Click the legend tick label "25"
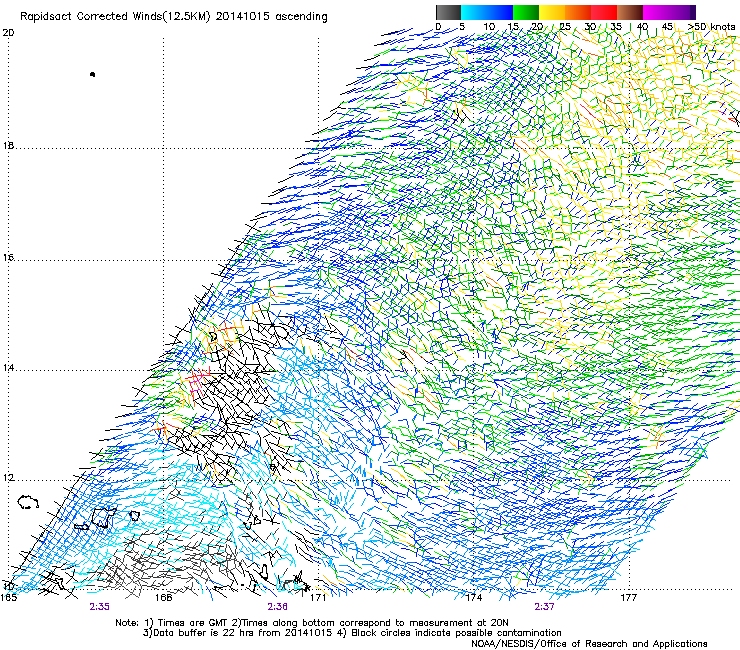 (x=565, y=27)
